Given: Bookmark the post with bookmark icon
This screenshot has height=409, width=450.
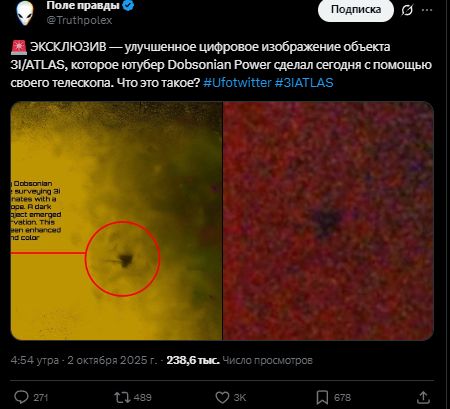Looking at the screenshot, I should [322, 397].
